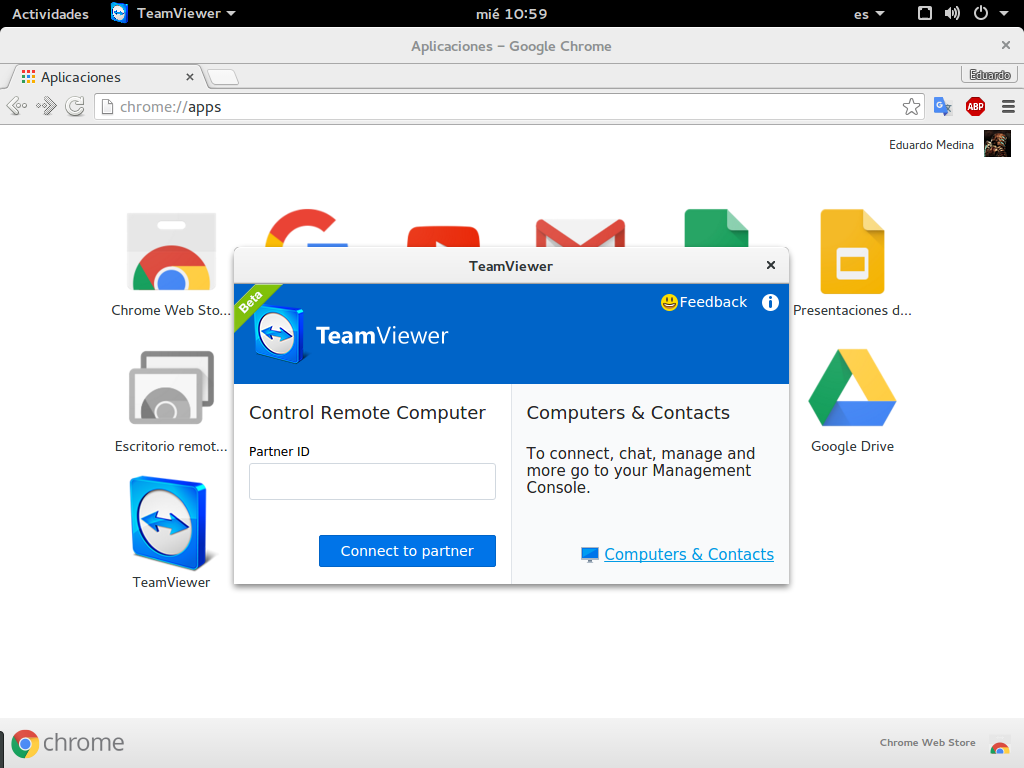Open the Chrome Web Store app icon

pyautogui.click(x=171, y=252)
